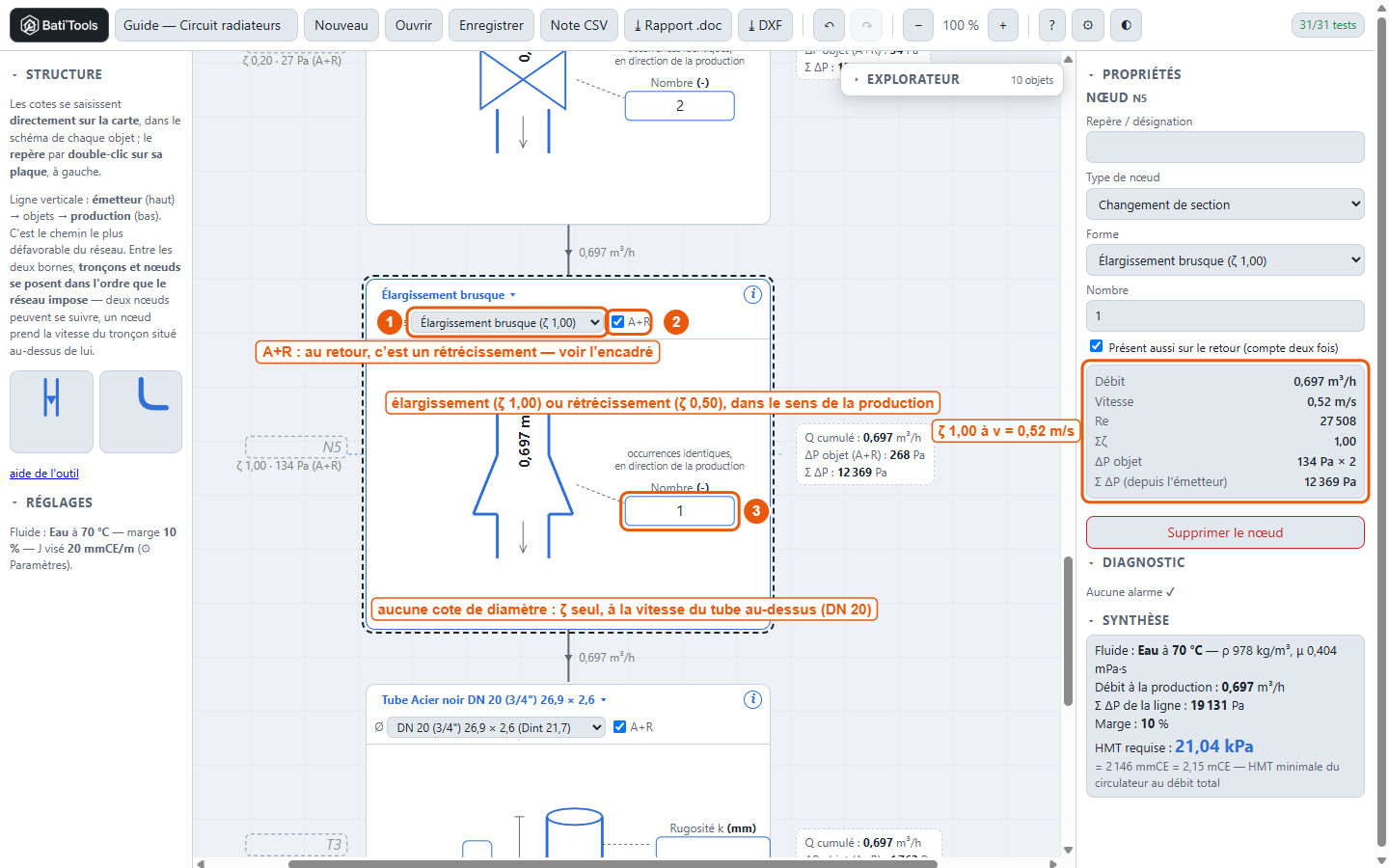Click the Nombre field in Propriétés panel
Image resolution: width=1389 pixels, height=868 pixels.
[x=1225, y=316]
